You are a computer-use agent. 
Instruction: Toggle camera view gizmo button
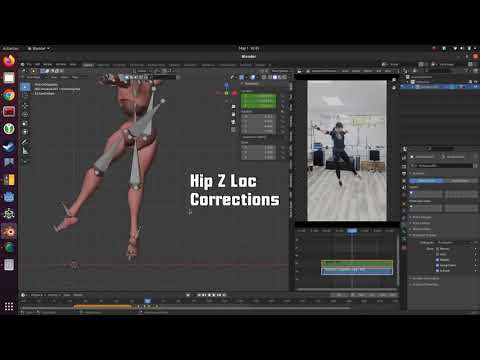coord(234,122)
